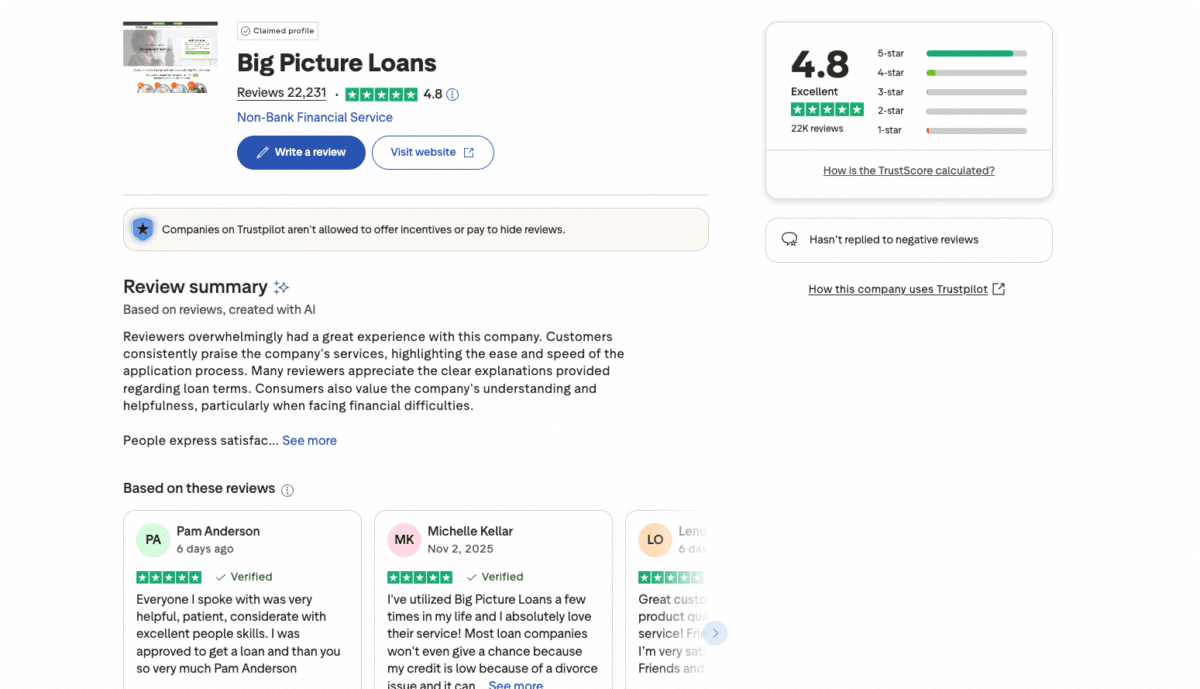The width and height of the screenshot is (1200, 689).
Task: Open "How this company uses Trustpilot"
Action: click(x=898, y=289)
